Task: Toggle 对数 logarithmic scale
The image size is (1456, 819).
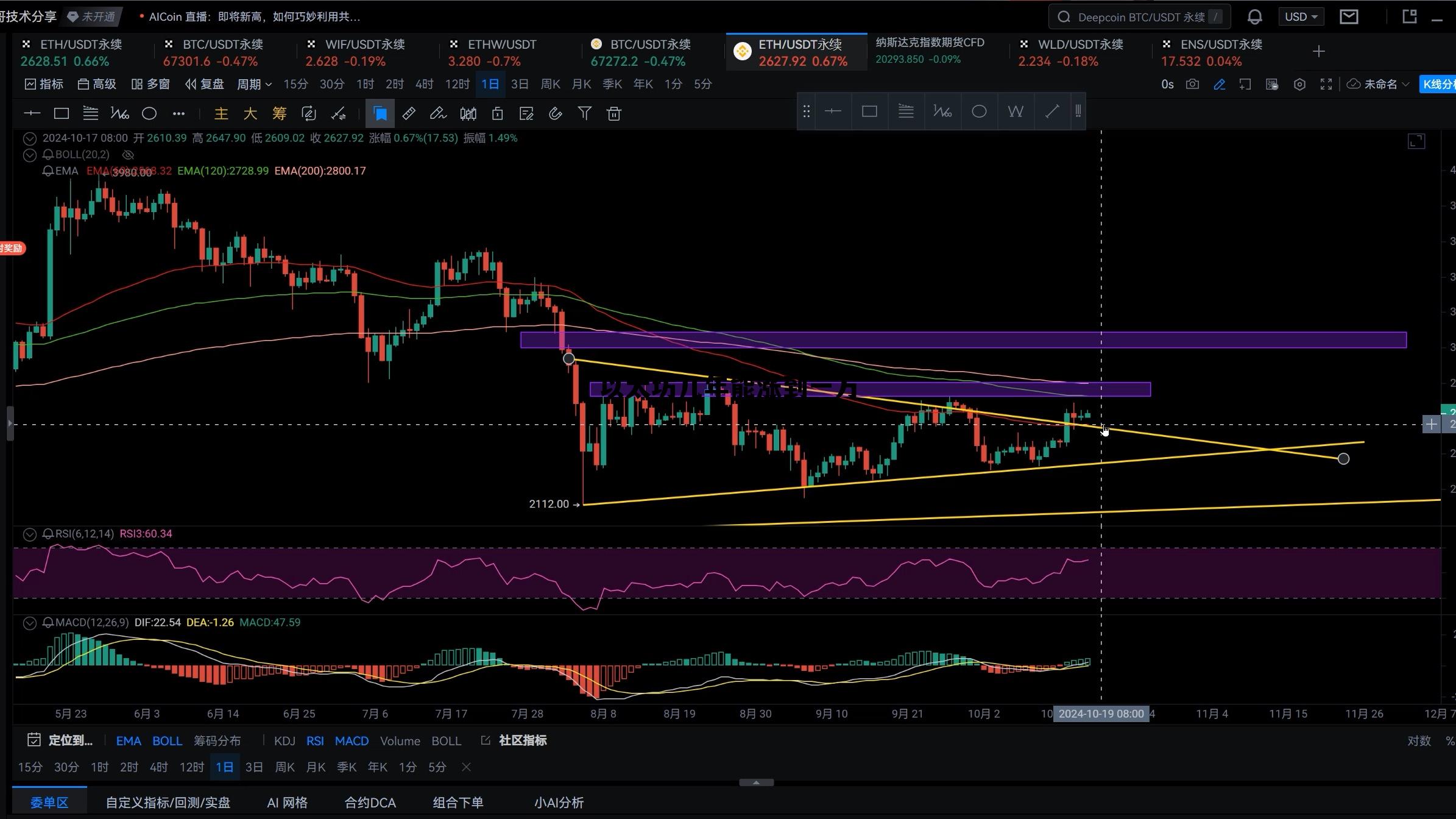Action: [x=1418, y=740]
